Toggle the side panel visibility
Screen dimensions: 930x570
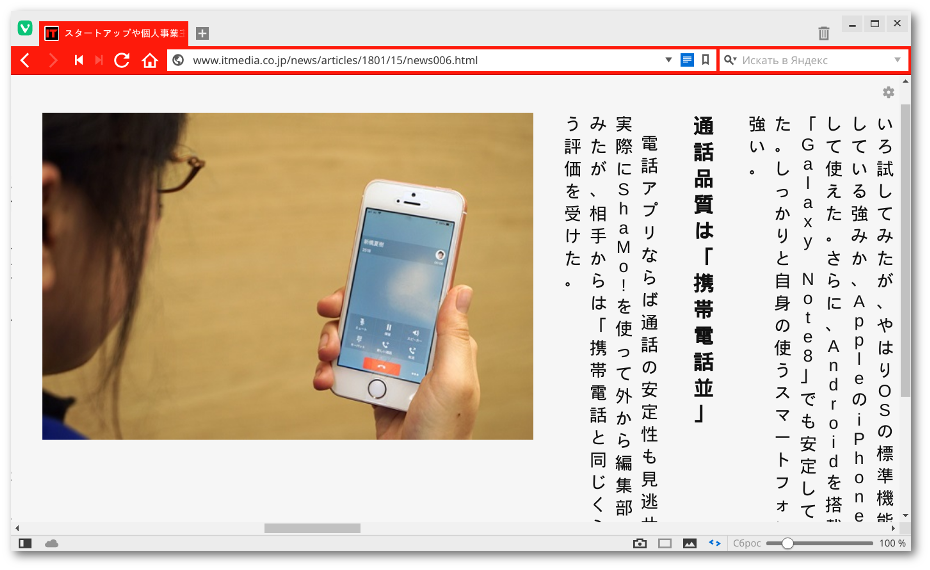click(25, 543)
